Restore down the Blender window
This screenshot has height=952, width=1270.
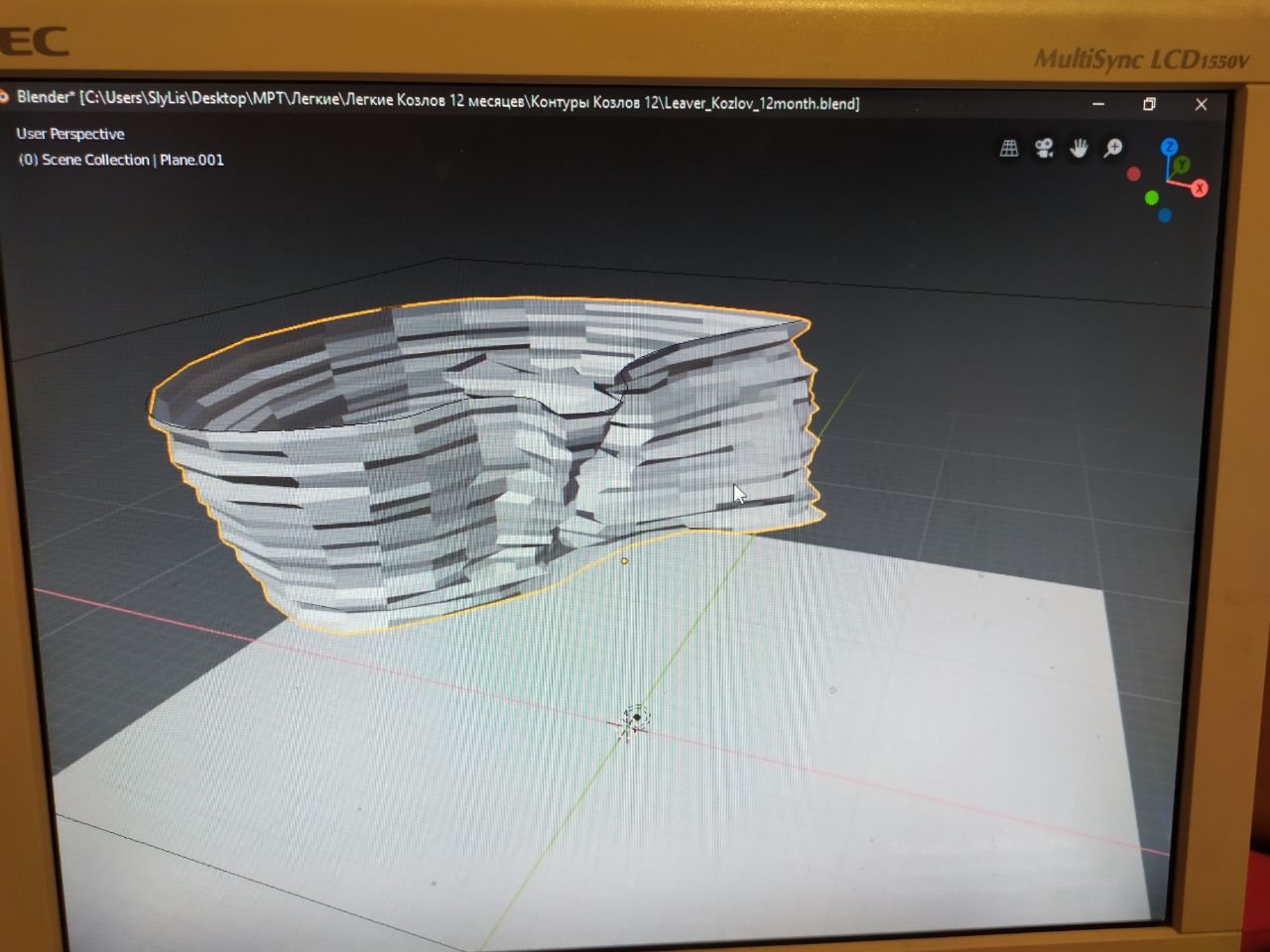tap(1149, 103)
